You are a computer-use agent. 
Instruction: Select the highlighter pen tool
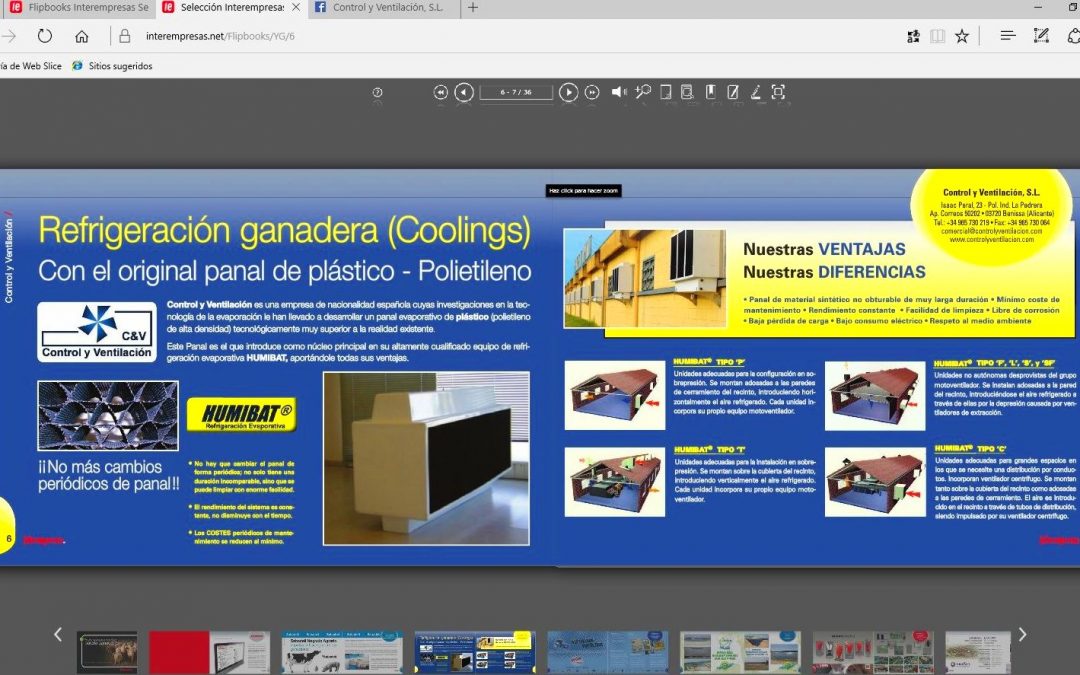coord(756,92)
